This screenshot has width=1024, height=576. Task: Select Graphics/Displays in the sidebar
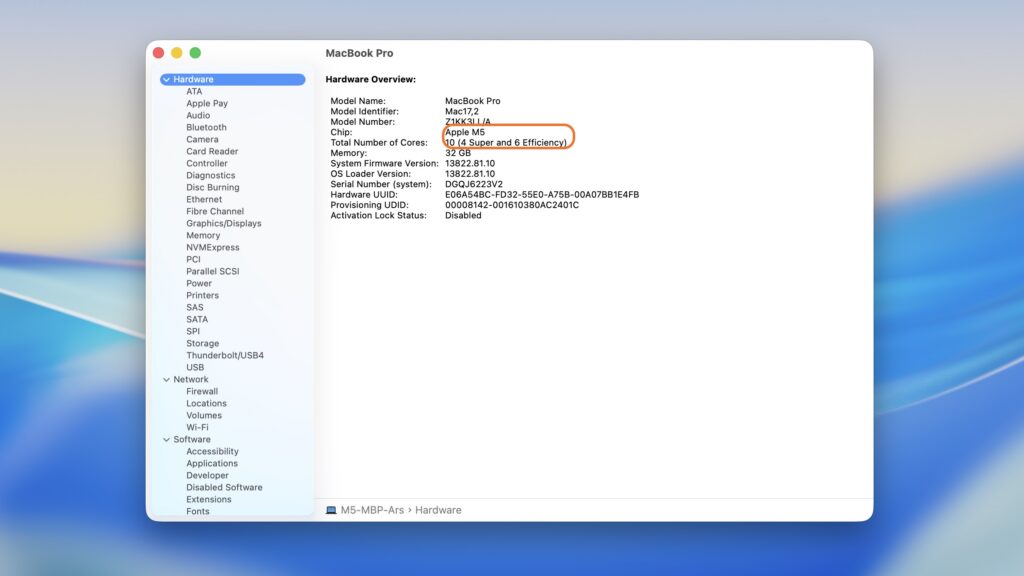(223, 223)
